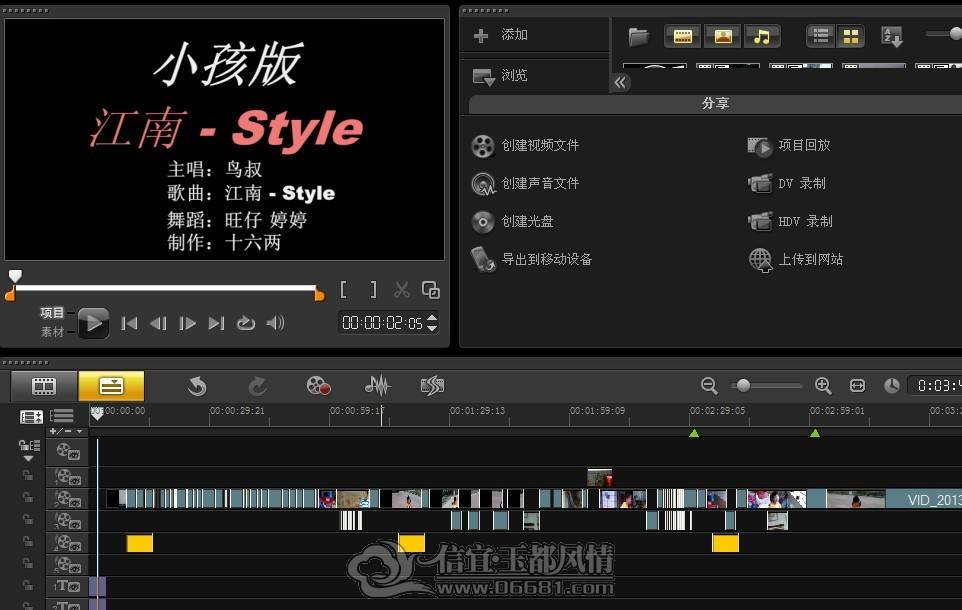The height and width of the screenshot is (610, 962).
Task: Cut clip with the scissors icon
Action: (x=402, y=290)
